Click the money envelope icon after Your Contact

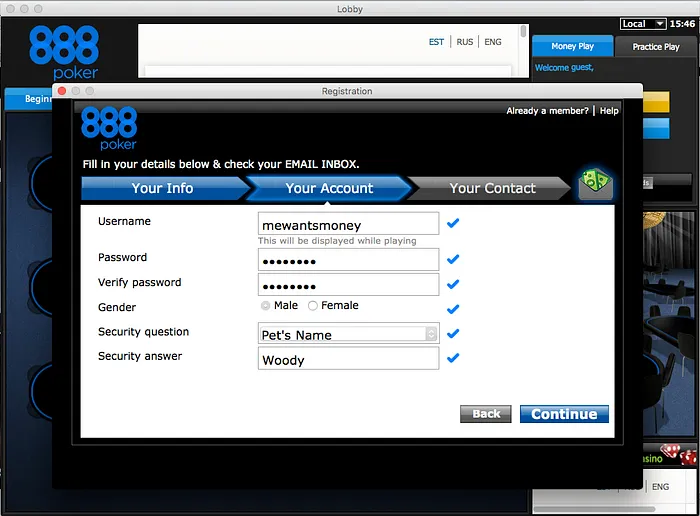pos(596,184)
